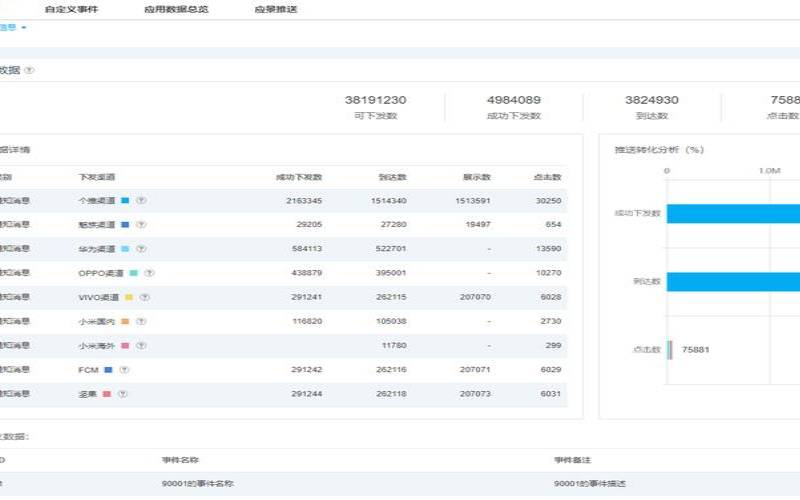
Task: Select the value 30250 in the table
Action: click(x=548, y=201)
